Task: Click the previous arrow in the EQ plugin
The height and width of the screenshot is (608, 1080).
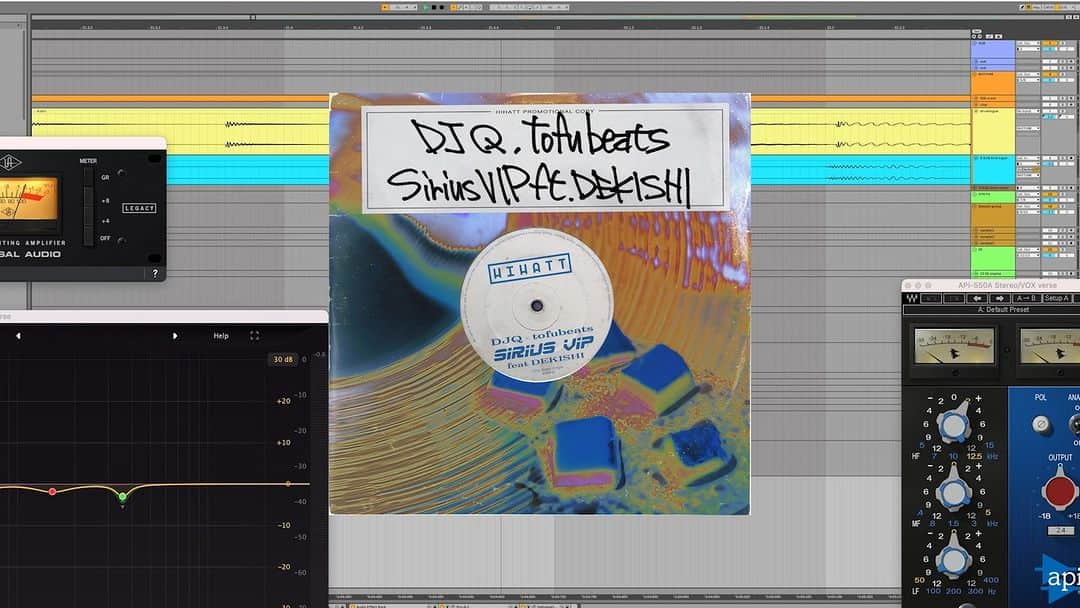Action: 19,336
